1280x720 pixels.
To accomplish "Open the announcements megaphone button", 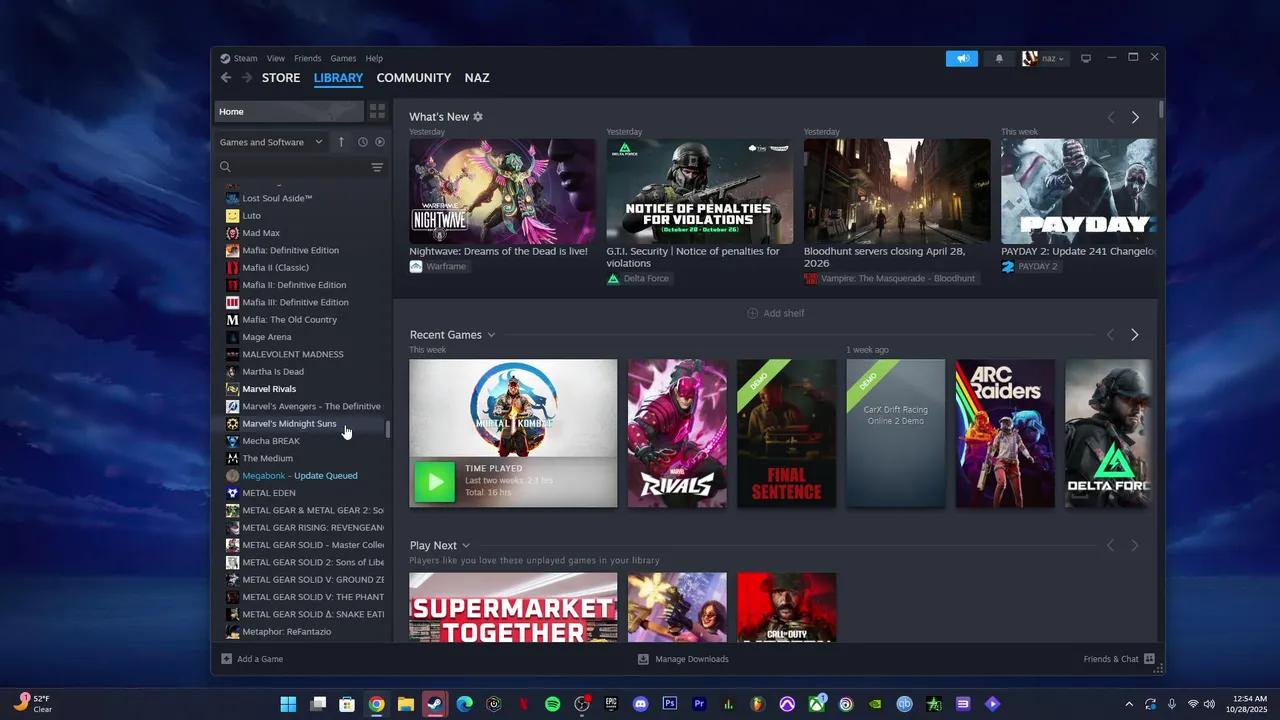I will (962, 58).
